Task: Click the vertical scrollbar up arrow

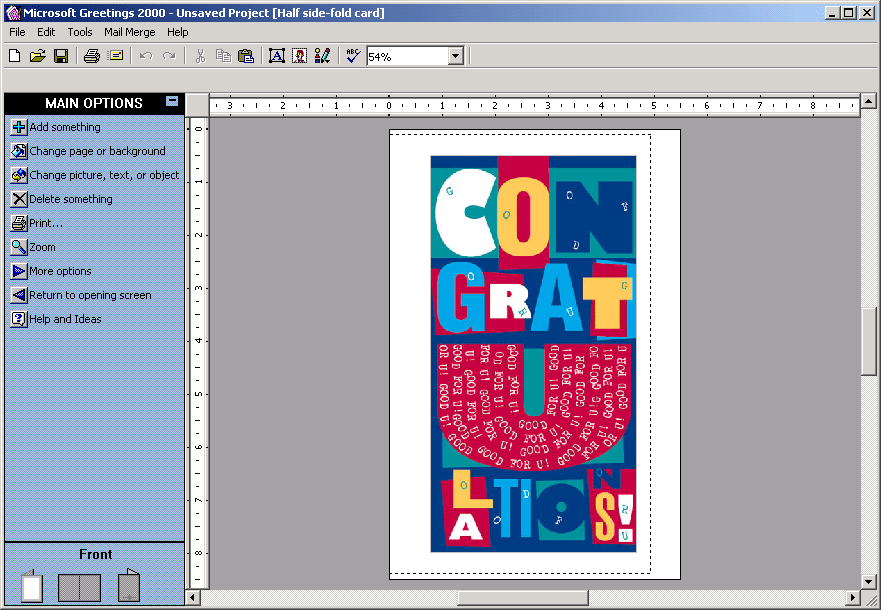Action: [x=869, y=101]
